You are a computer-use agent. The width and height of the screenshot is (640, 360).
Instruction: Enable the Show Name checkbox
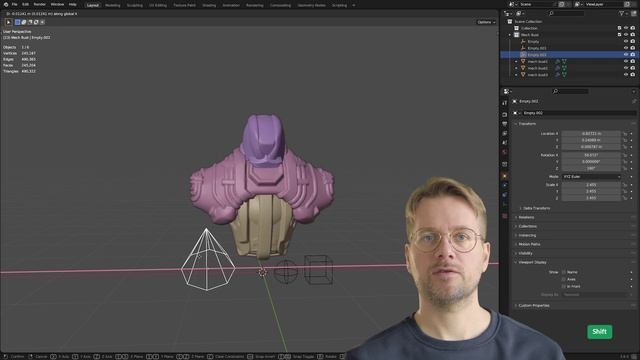pos(564,272)
